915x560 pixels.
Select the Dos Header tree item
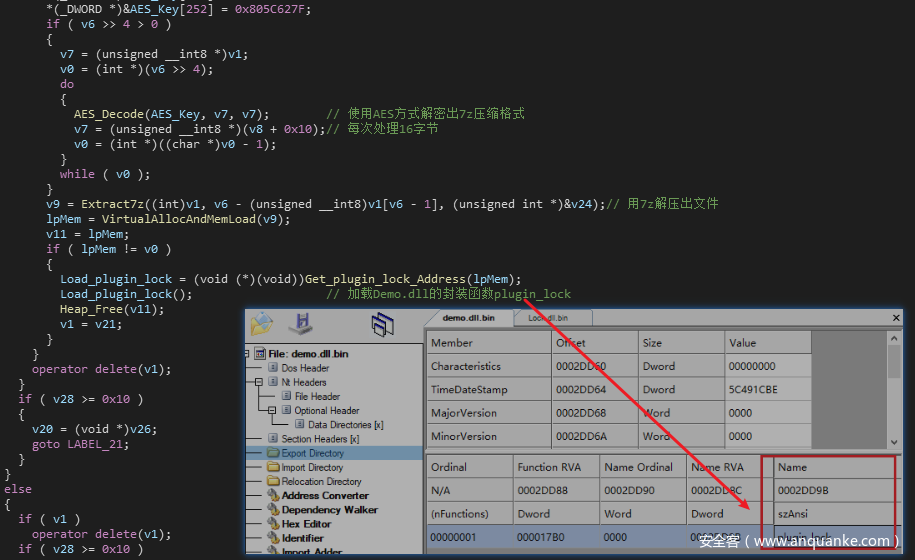click(304, 368)
